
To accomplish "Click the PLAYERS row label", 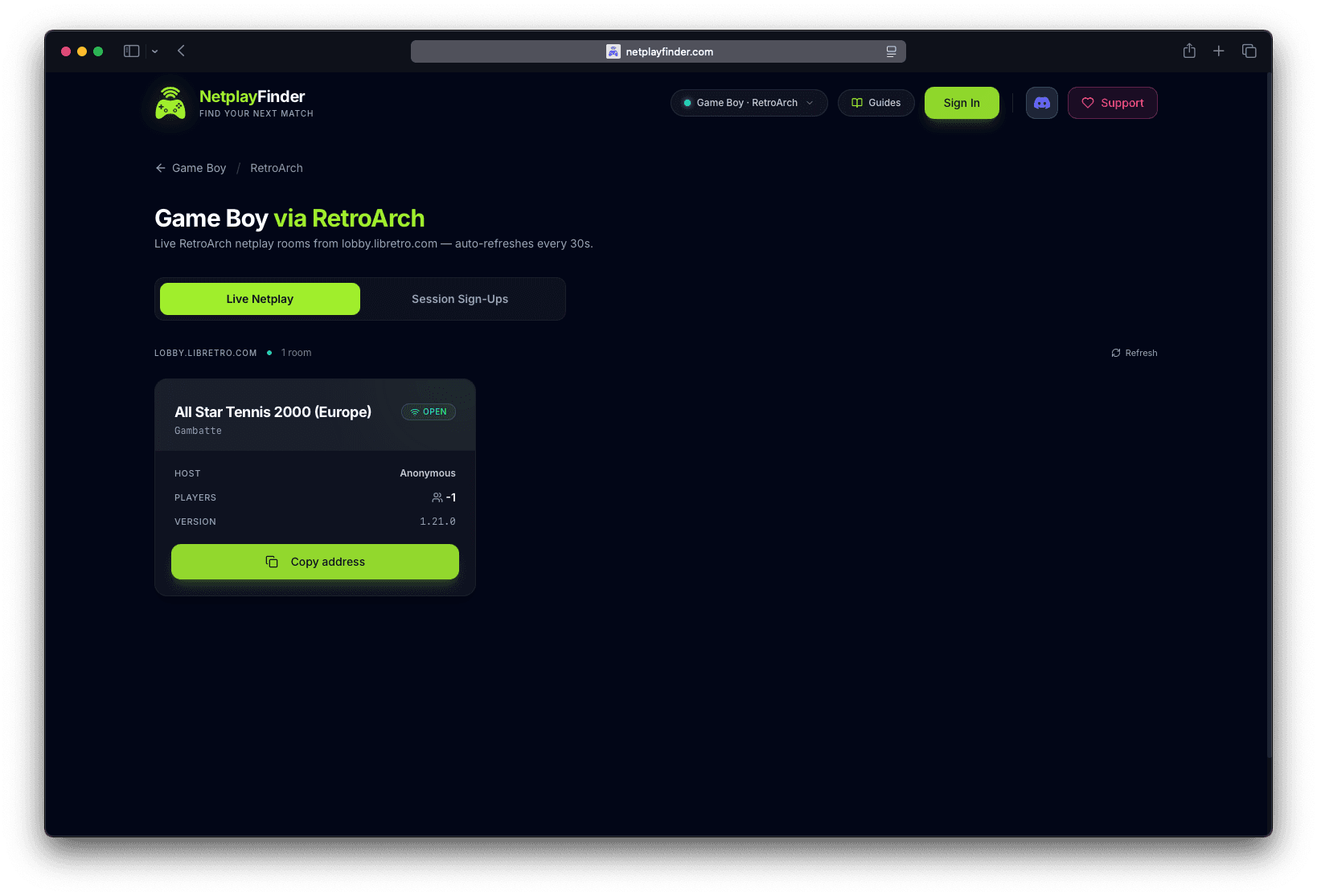I will click(x=195, y=497).
